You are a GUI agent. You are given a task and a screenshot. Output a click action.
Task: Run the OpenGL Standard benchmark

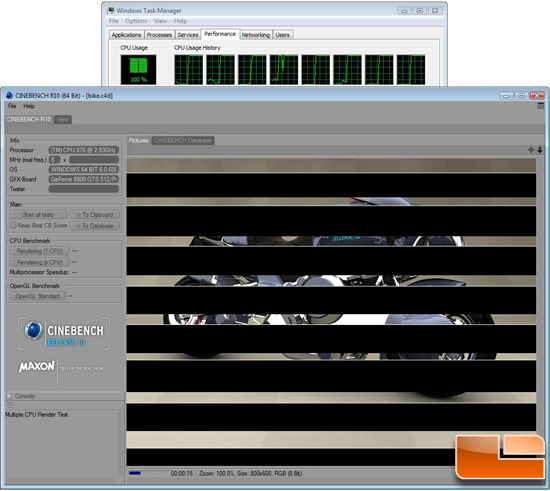pos(38,296)
